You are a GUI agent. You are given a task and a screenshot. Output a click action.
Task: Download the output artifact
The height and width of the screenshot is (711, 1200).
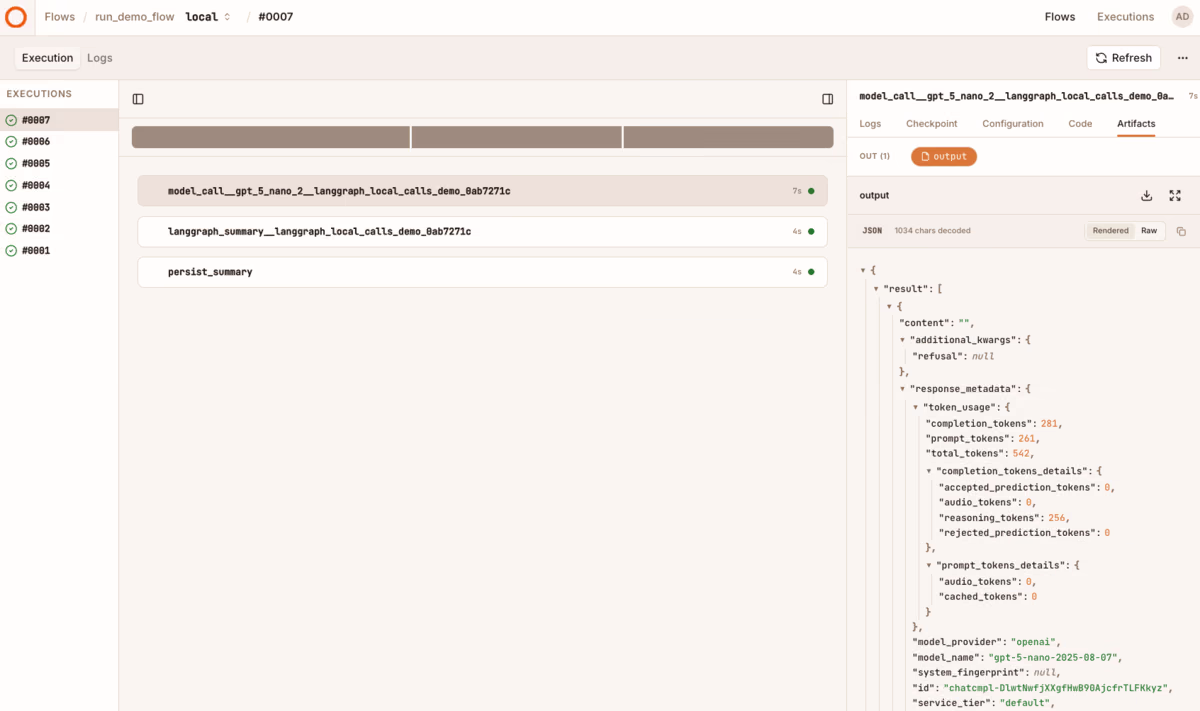click(x=1147, y=196)
